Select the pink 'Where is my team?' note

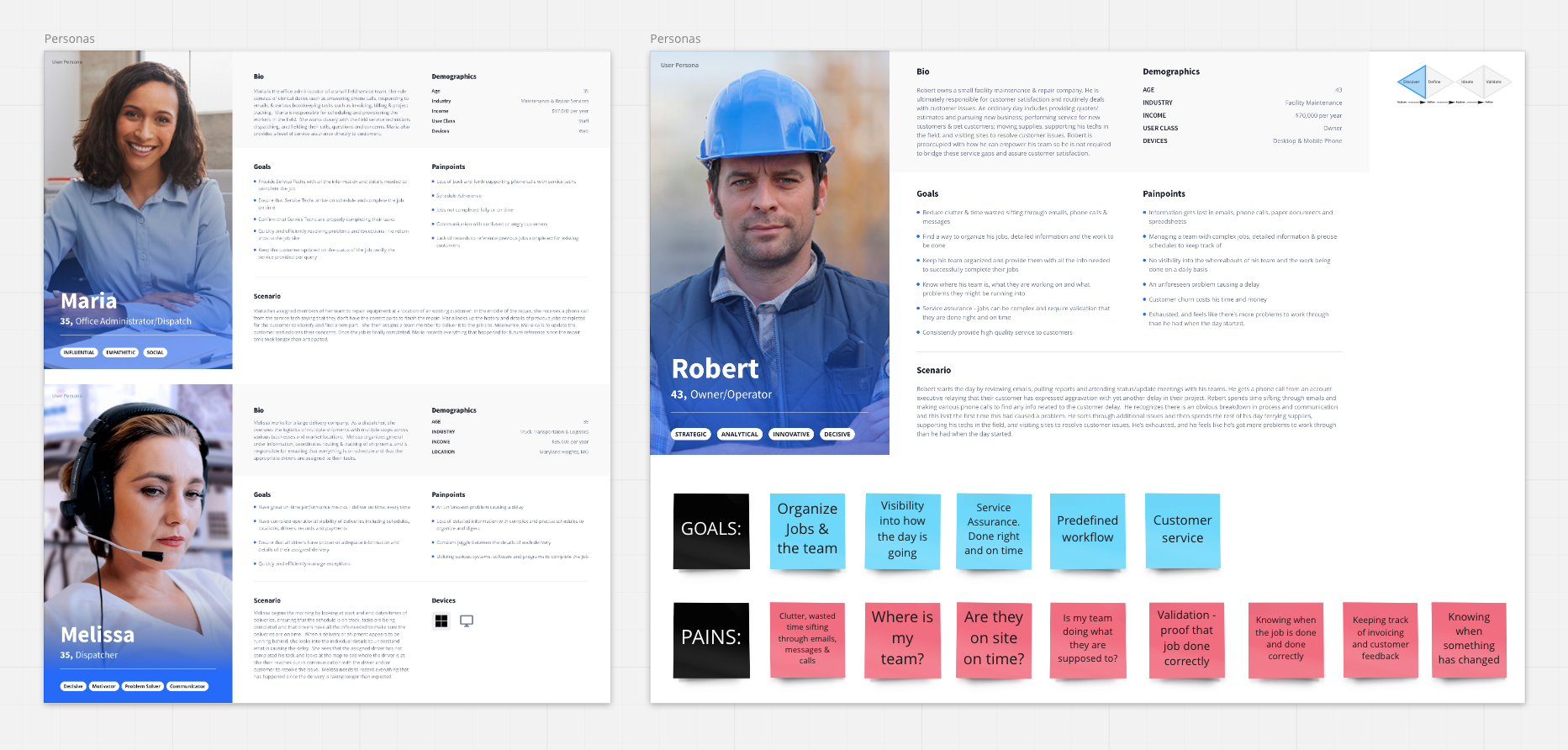click(x=902, y=638)
